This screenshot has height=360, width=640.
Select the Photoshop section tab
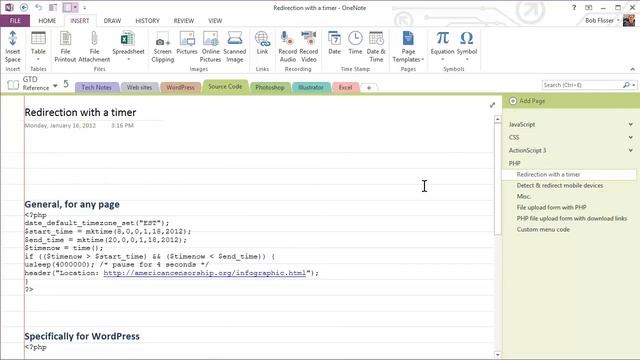pyautogui.click(x=270, y=87)
